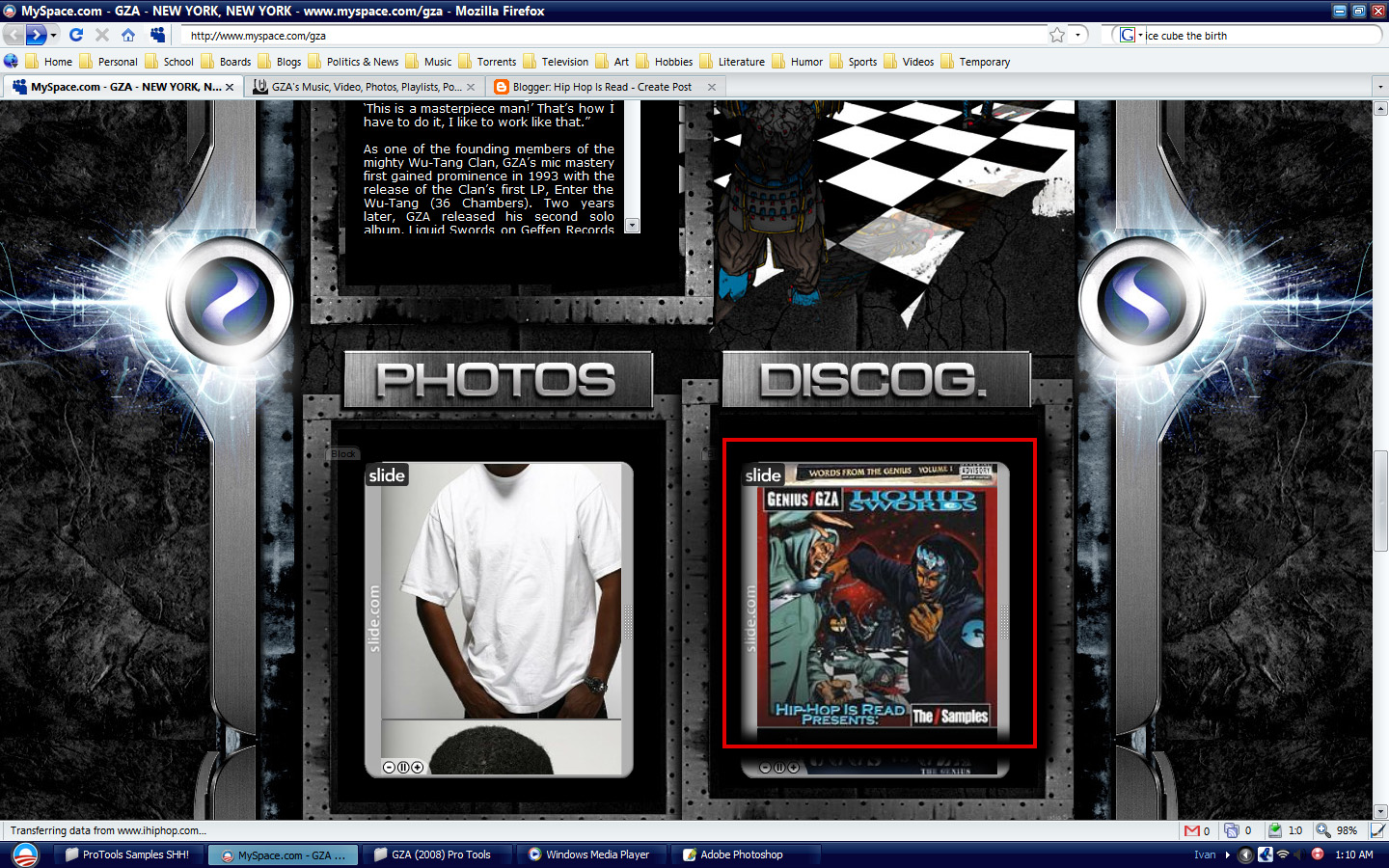Image resolution: width=1389 pixels, height=868 pixels.
Task: Click the Firefox window icon in title bar
Action: click(10, 11)
